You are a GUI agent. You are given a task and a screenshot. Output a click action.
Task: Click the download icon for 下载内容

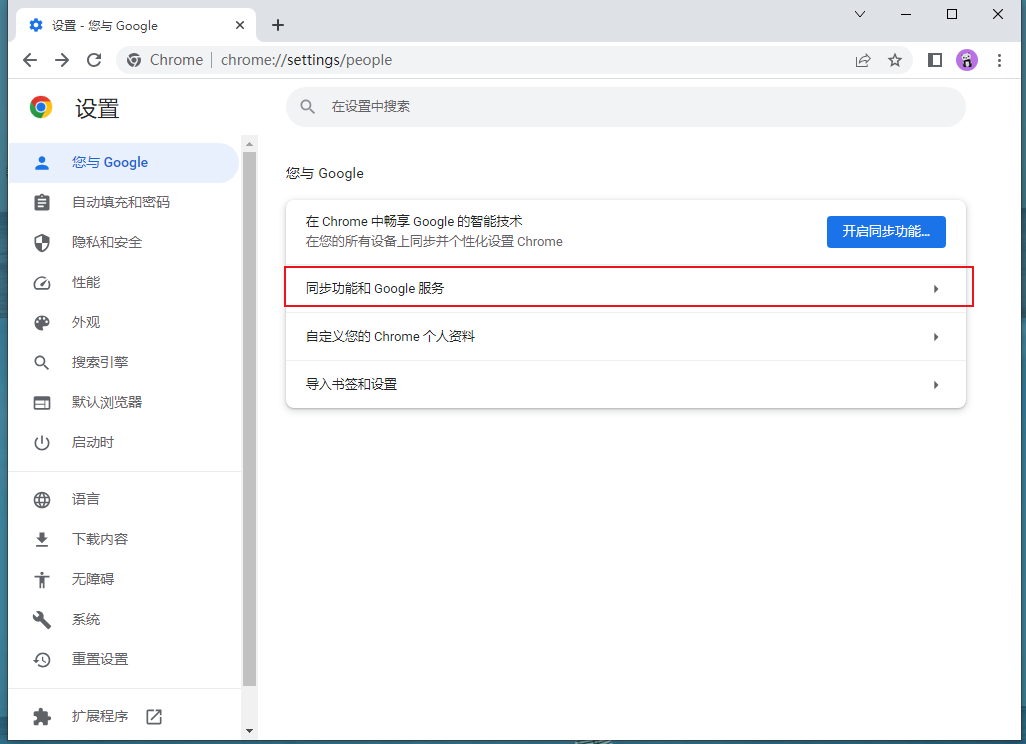[x=42, y=540]
